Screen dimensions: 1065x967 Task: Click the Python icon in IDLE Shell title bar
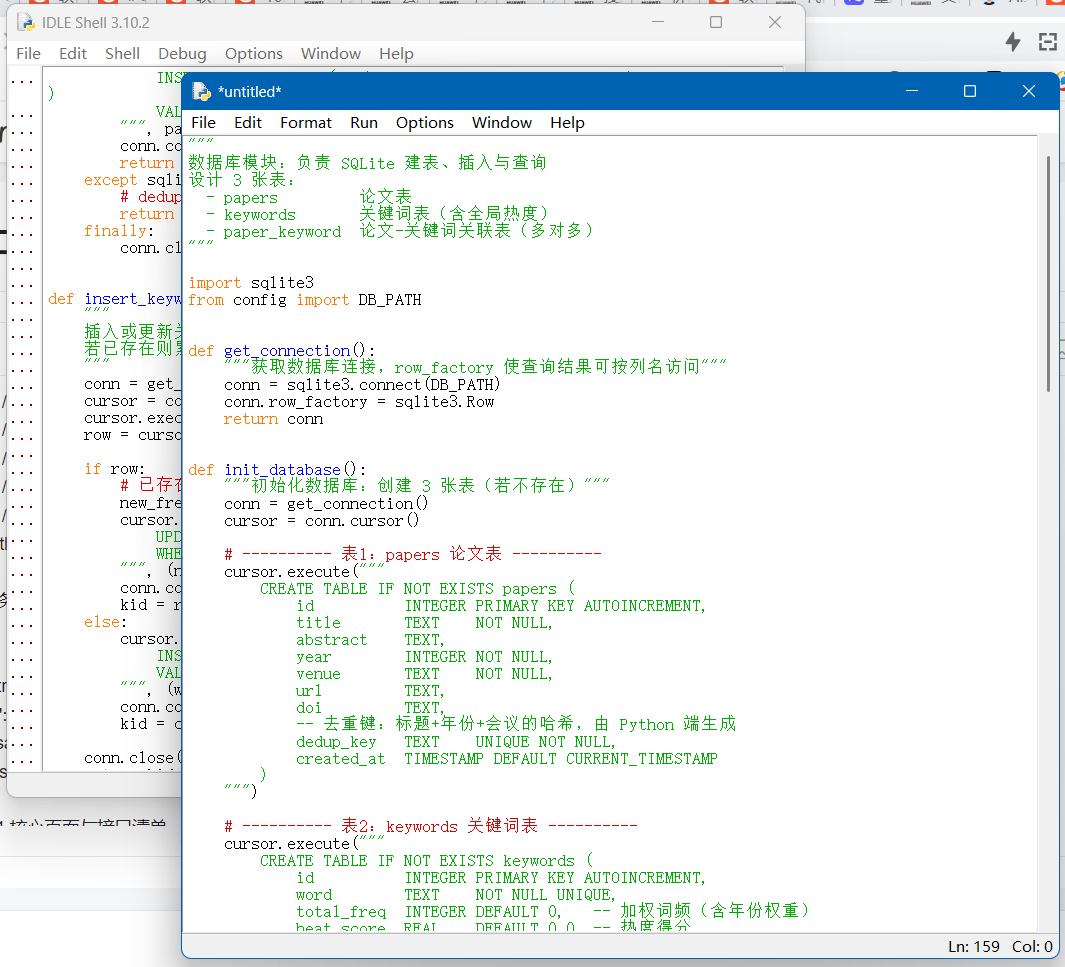pos(26,22)
